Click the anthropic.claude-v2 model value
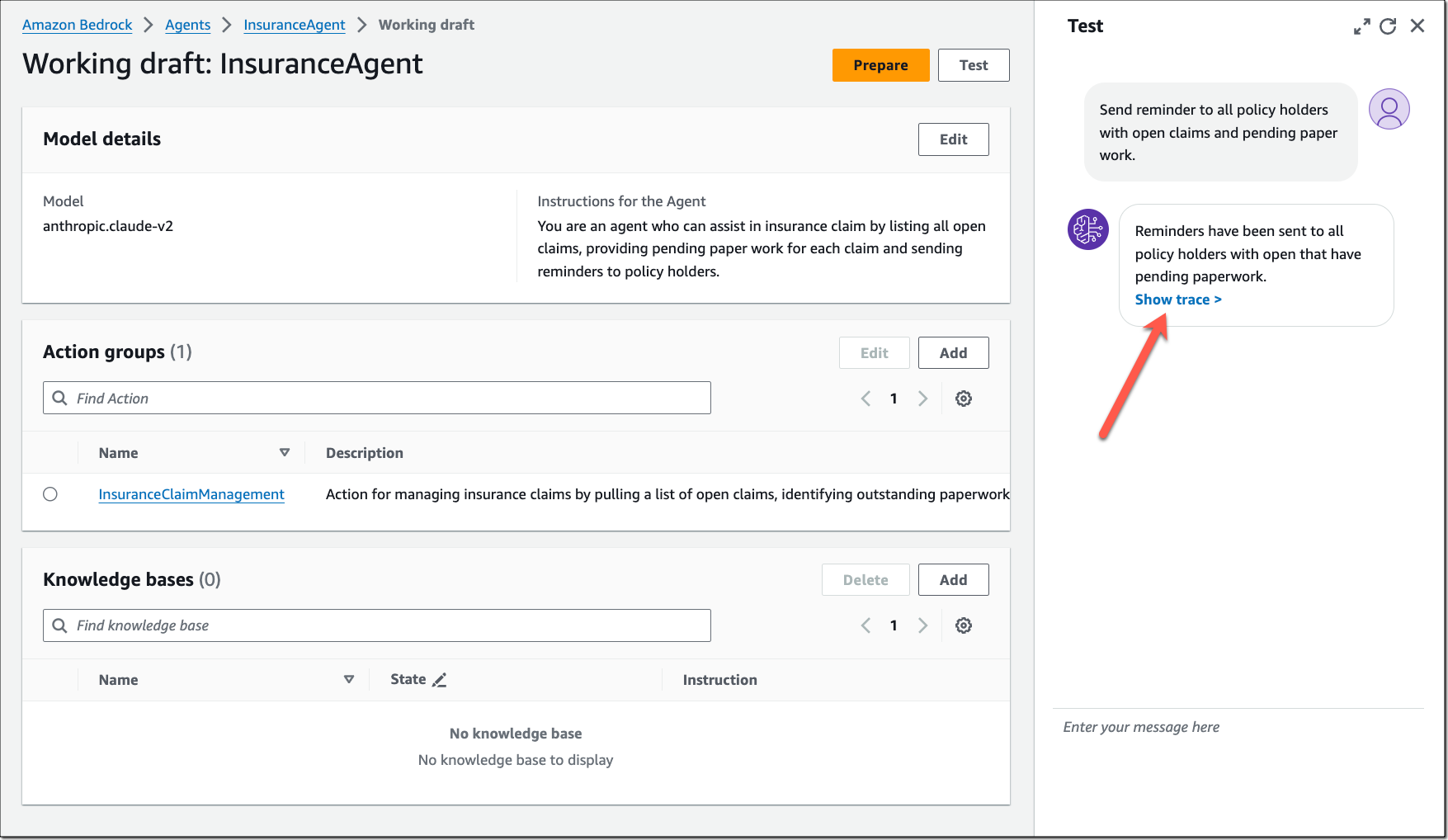 (108, 226)
